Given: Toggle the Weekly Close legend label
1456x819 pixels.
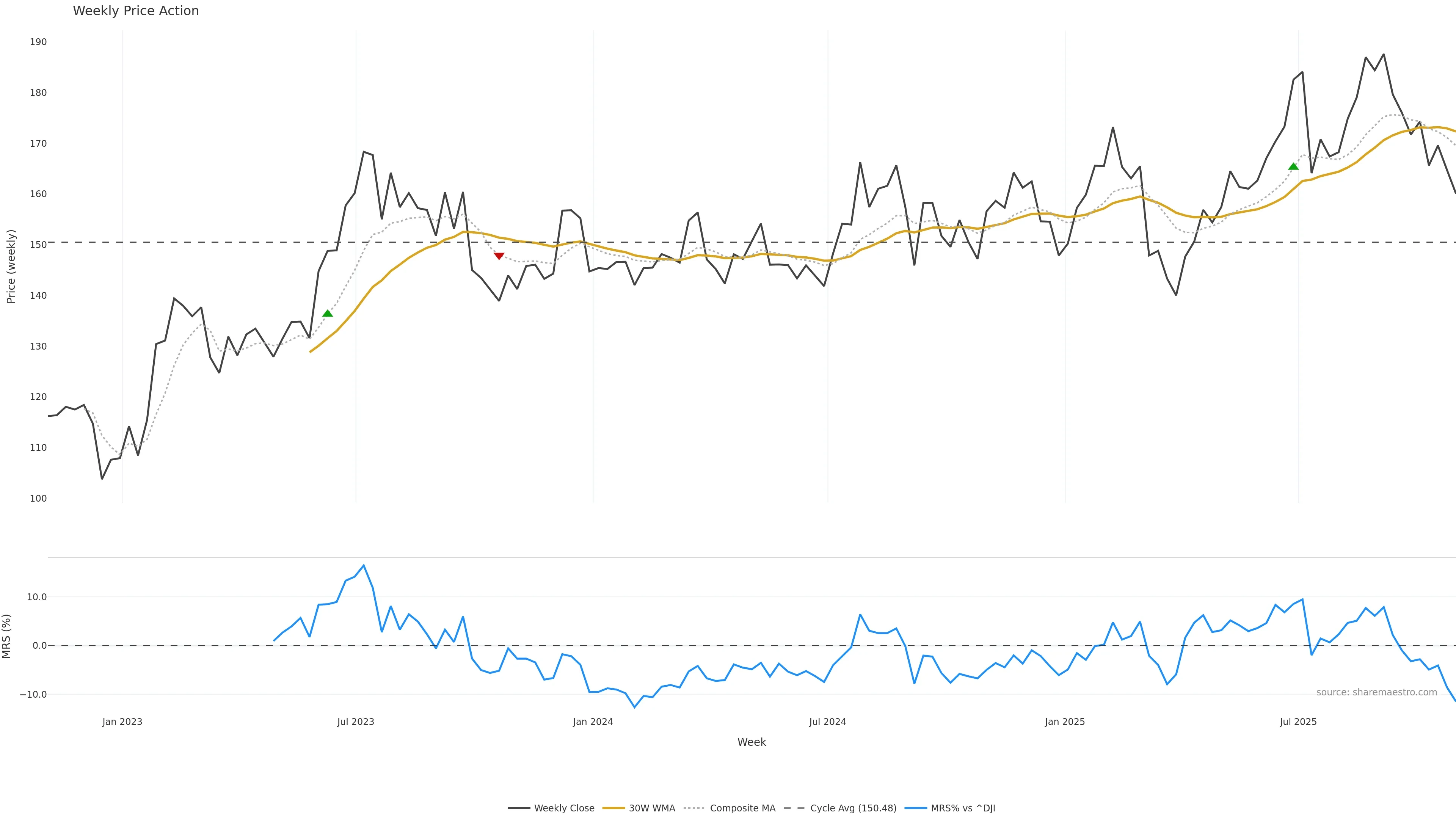Looking at the screenshot, I should pyautogui.click(x=564, y=808).
